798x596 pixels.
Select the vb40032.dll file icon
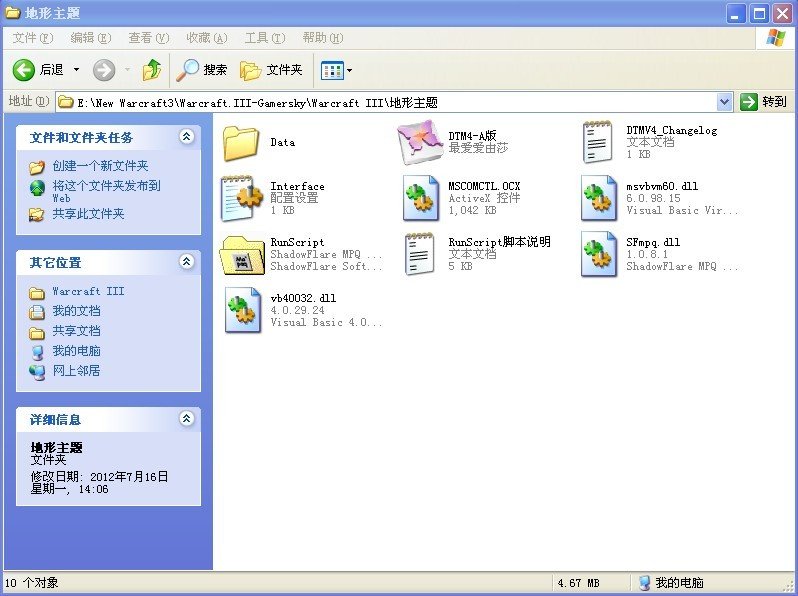241,310
